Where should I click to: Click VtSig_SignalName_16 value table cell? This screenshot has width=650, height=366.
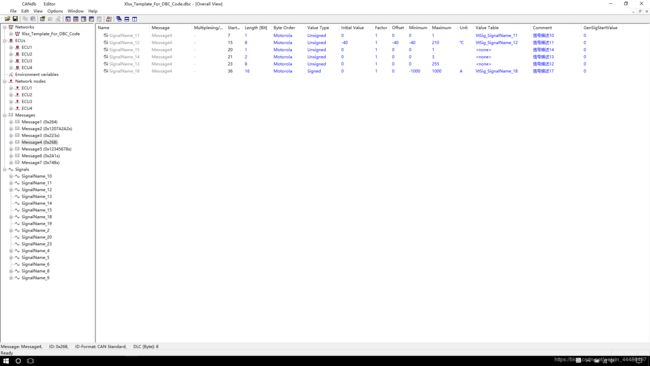(496, 71)
